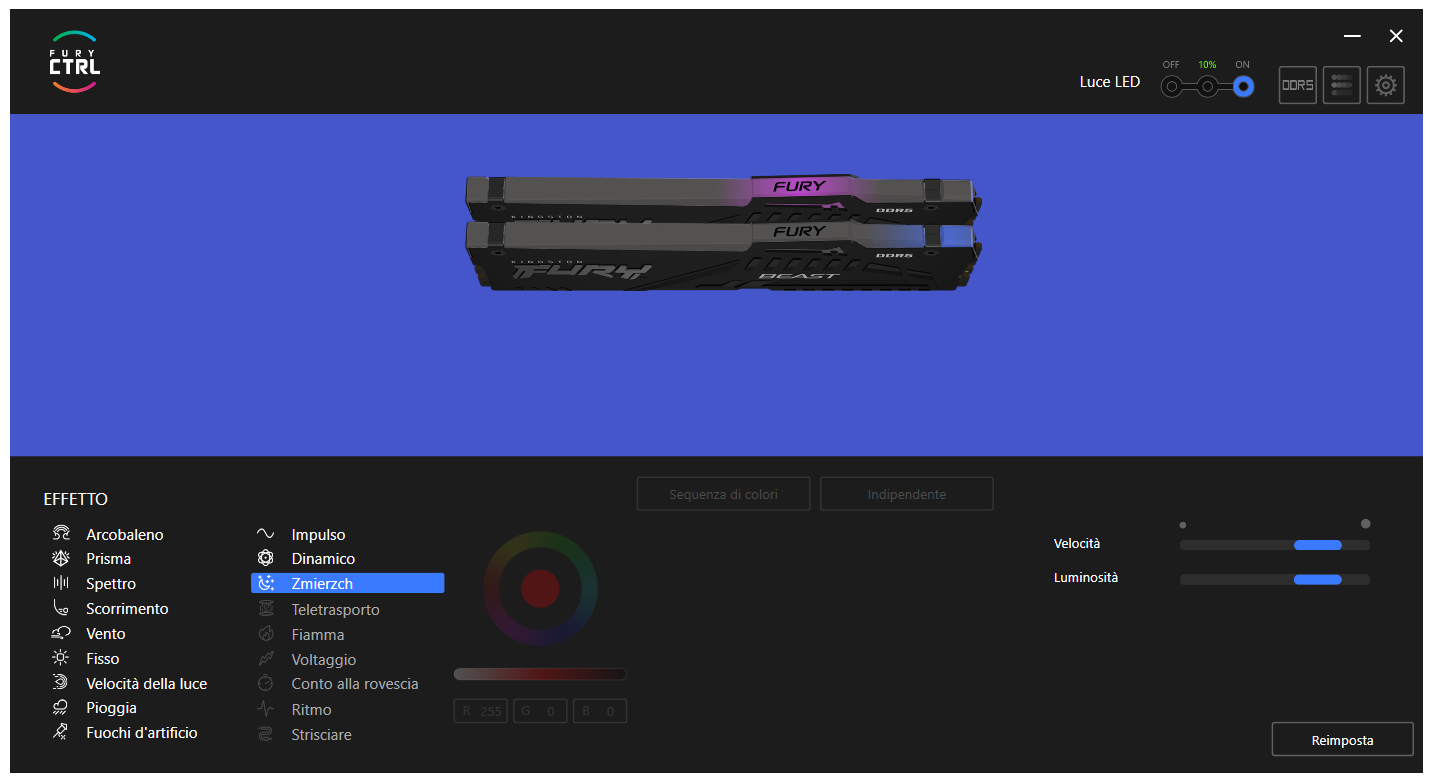Select the Dinamico effect label

tap(323, 559)
